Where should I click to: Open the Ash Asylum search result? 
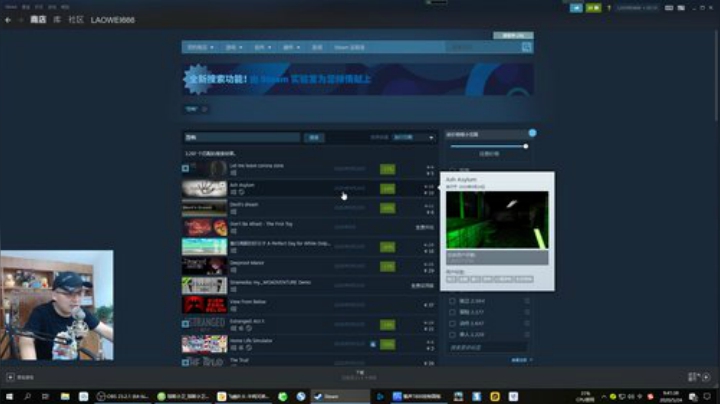tap(309, 188)
